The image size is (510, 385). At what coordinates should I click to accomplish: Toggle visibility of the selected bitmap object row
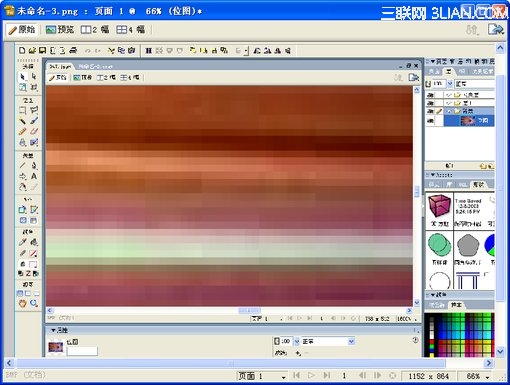[431, 120]
